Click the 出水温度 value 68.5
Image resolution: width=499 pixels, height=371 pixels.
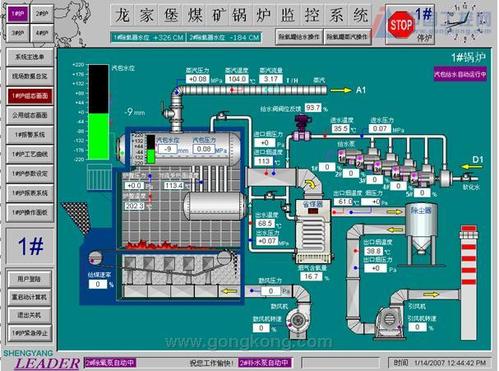265,224
